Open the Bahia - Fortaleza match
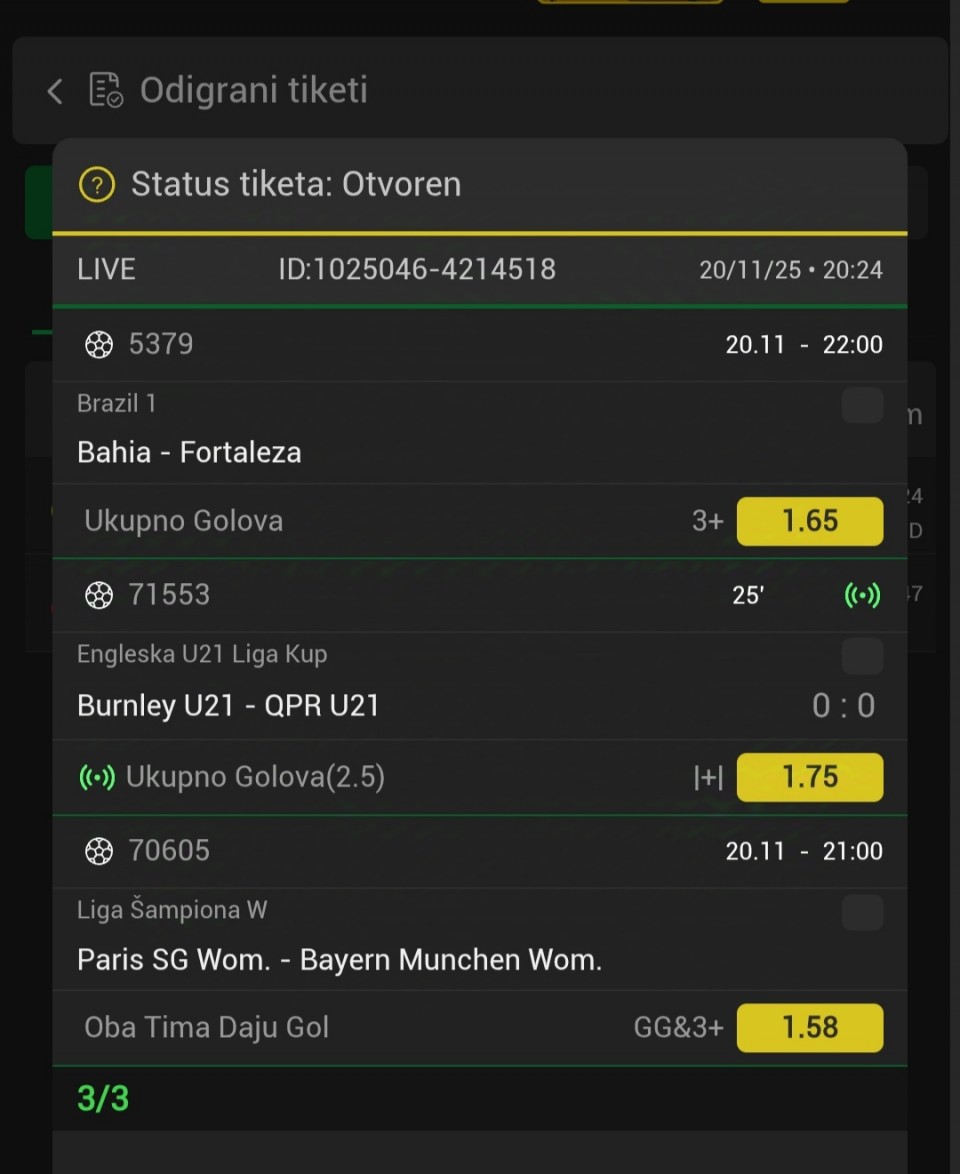 189,452
